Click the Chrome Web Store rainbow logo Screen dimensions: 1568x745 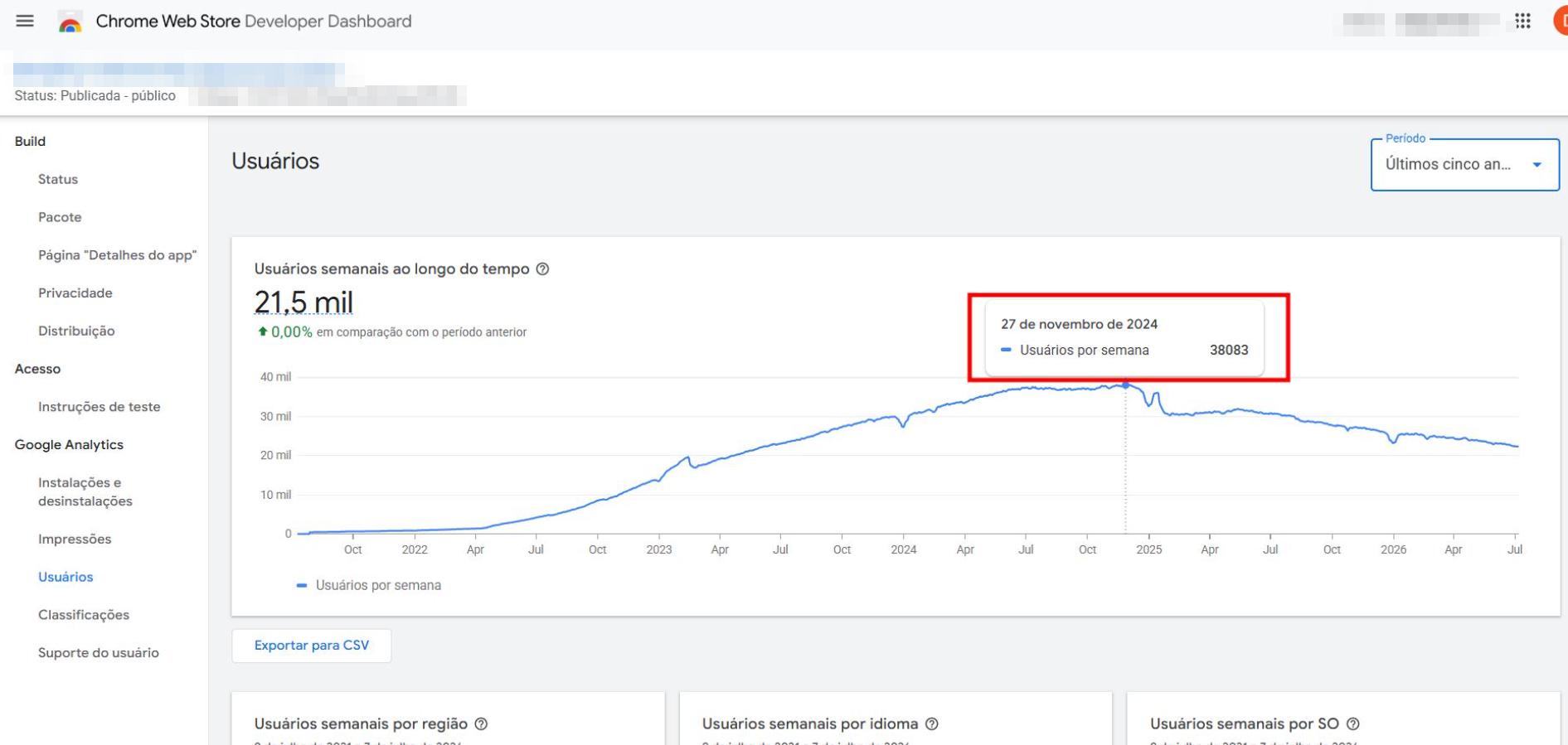(x=70, y=22)
